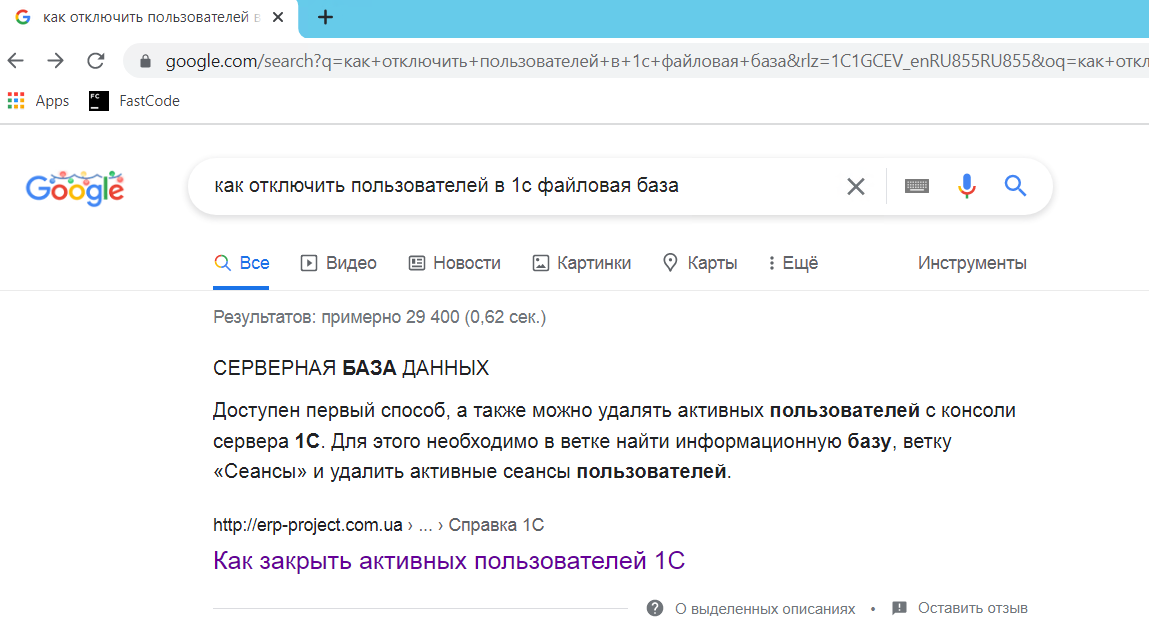This screenshot has width=1149, height=632.
Task: Switch to Новости results tab
Action: pos(454,263)
